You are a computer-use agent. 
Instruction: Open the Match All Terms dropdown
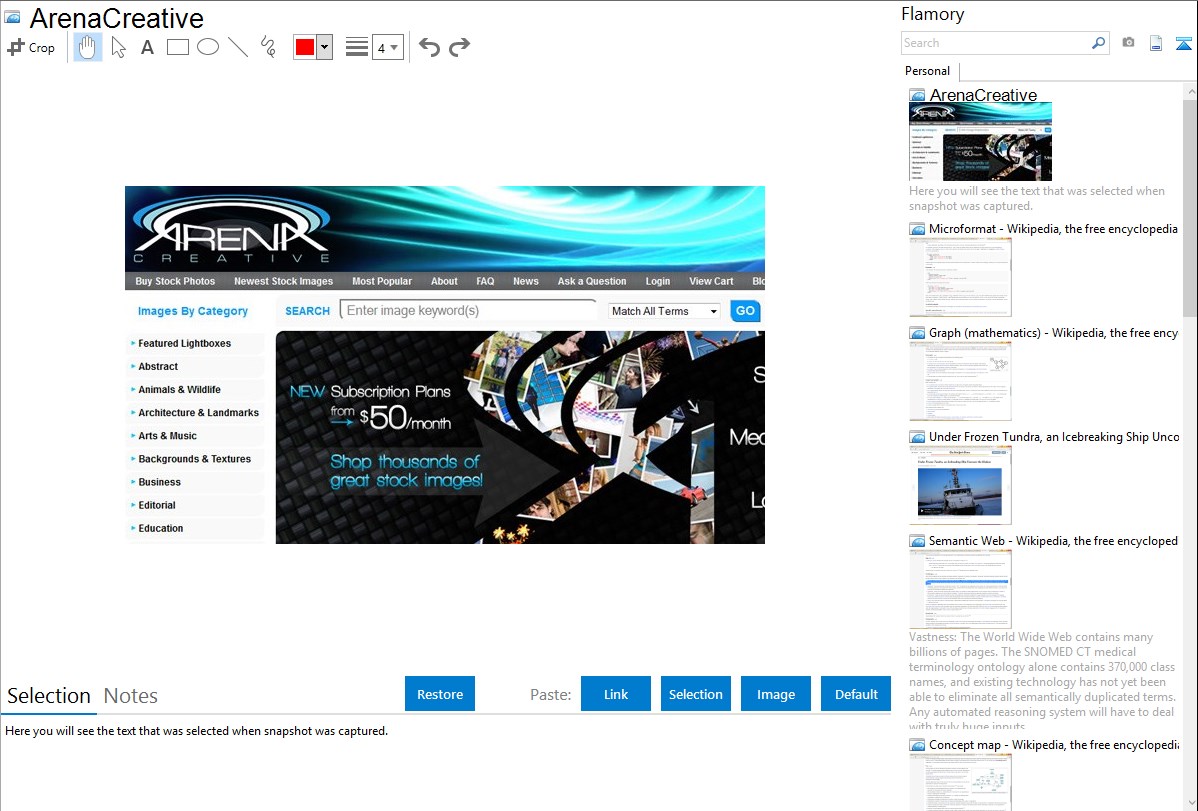(665, 311)
